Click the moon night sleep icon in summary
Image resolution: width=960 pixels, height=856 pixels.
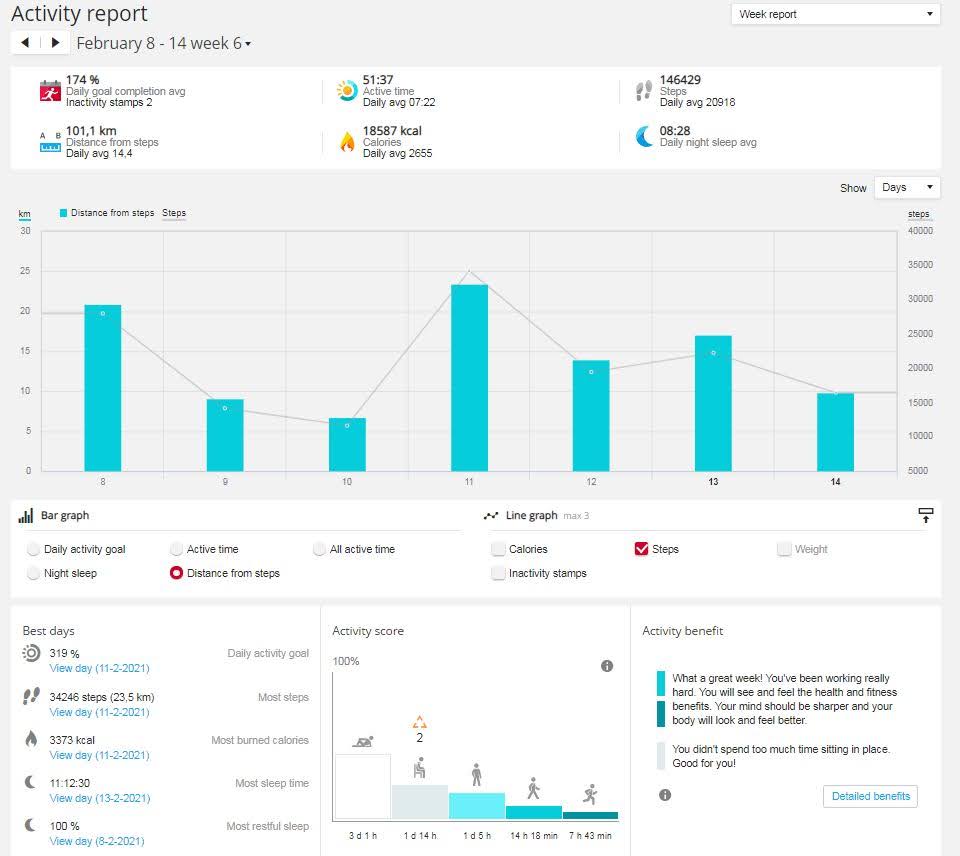(x=645, y=138)
